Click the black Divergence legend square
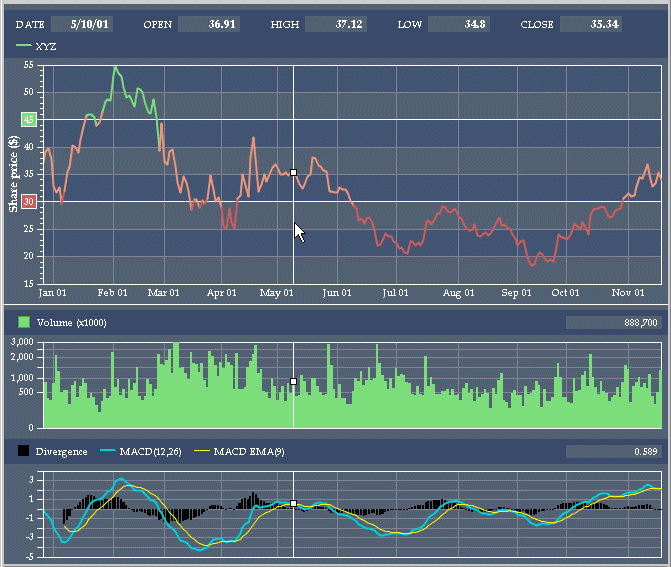Image resolution: width=671 pixels, height=567 pixels. pos(24,452)
